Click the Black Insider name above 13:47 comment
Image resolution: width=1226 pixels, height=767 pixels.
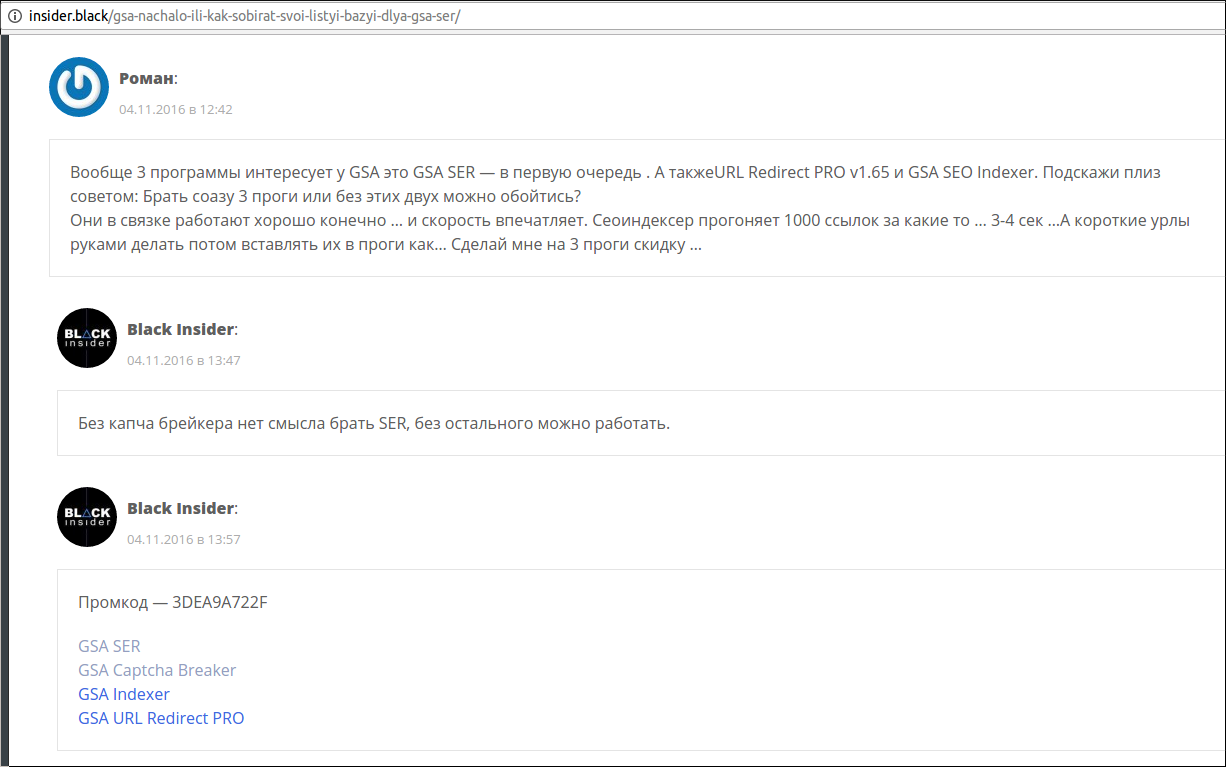(181, 329)
